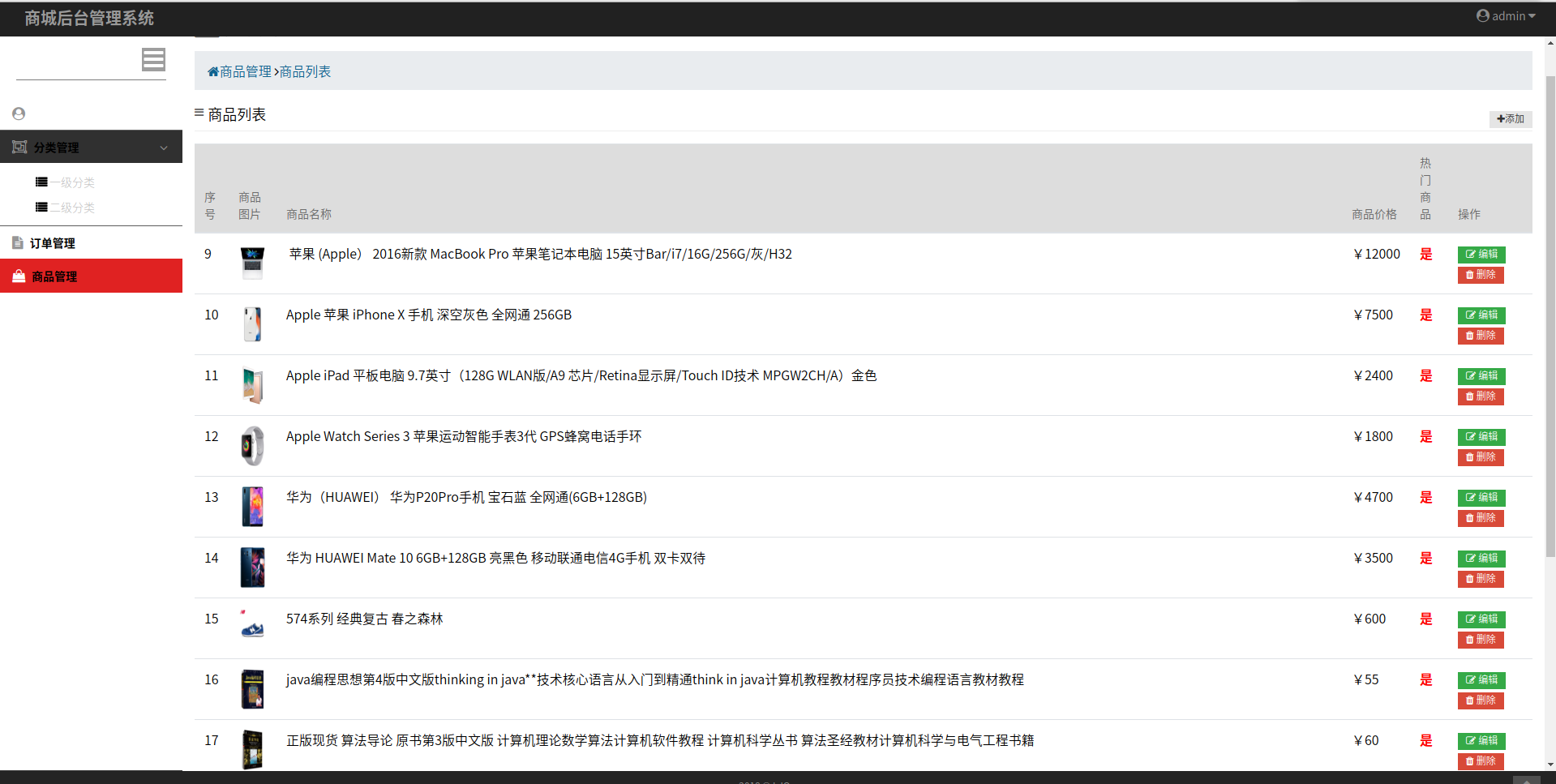Click the price ¥12000 cell
1556x784 pixels.
(1377, 255)
